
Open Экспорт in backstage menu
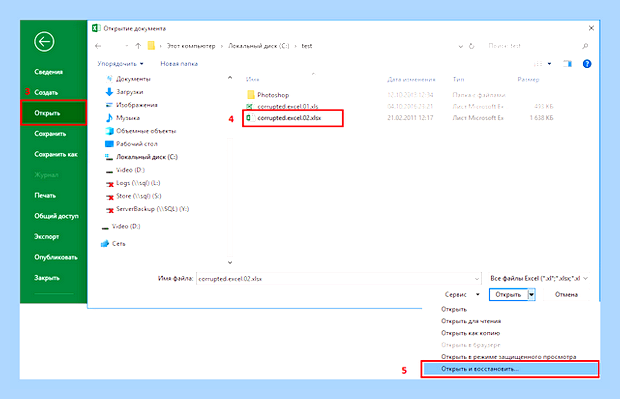pyautogui.click(x=46, y=236)
